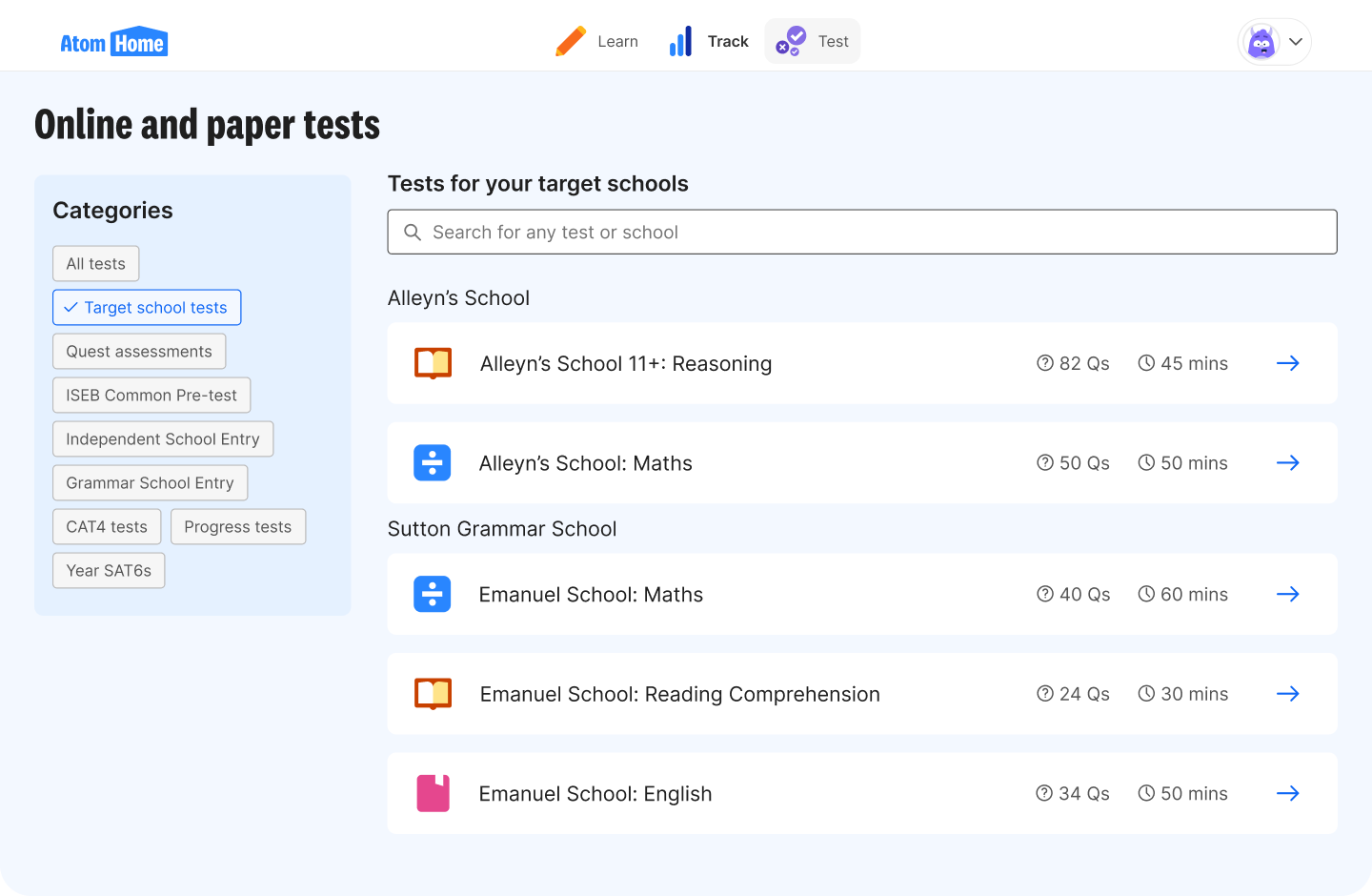The image size is (1372, 896).
Task: Click the question icon in Alleyn's Maths row
Action: 1045,463
